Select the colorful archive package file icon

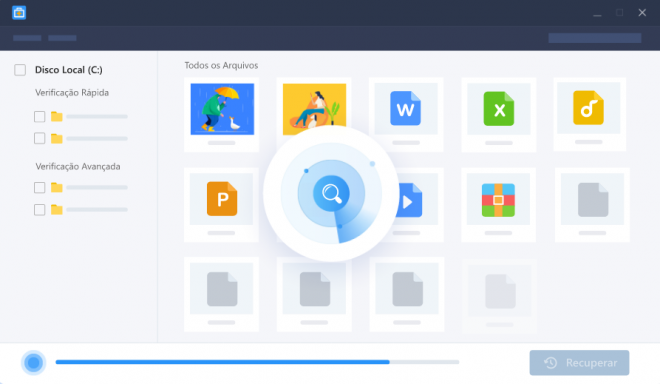coord(498,200)
